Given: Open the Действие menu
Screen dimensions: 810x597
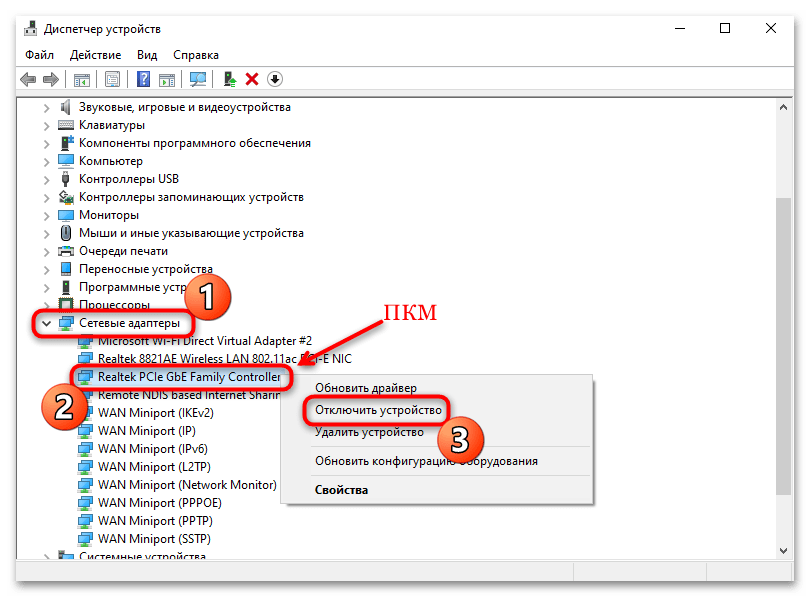Looking at the screenshot, I should click(x=95, y=55).
